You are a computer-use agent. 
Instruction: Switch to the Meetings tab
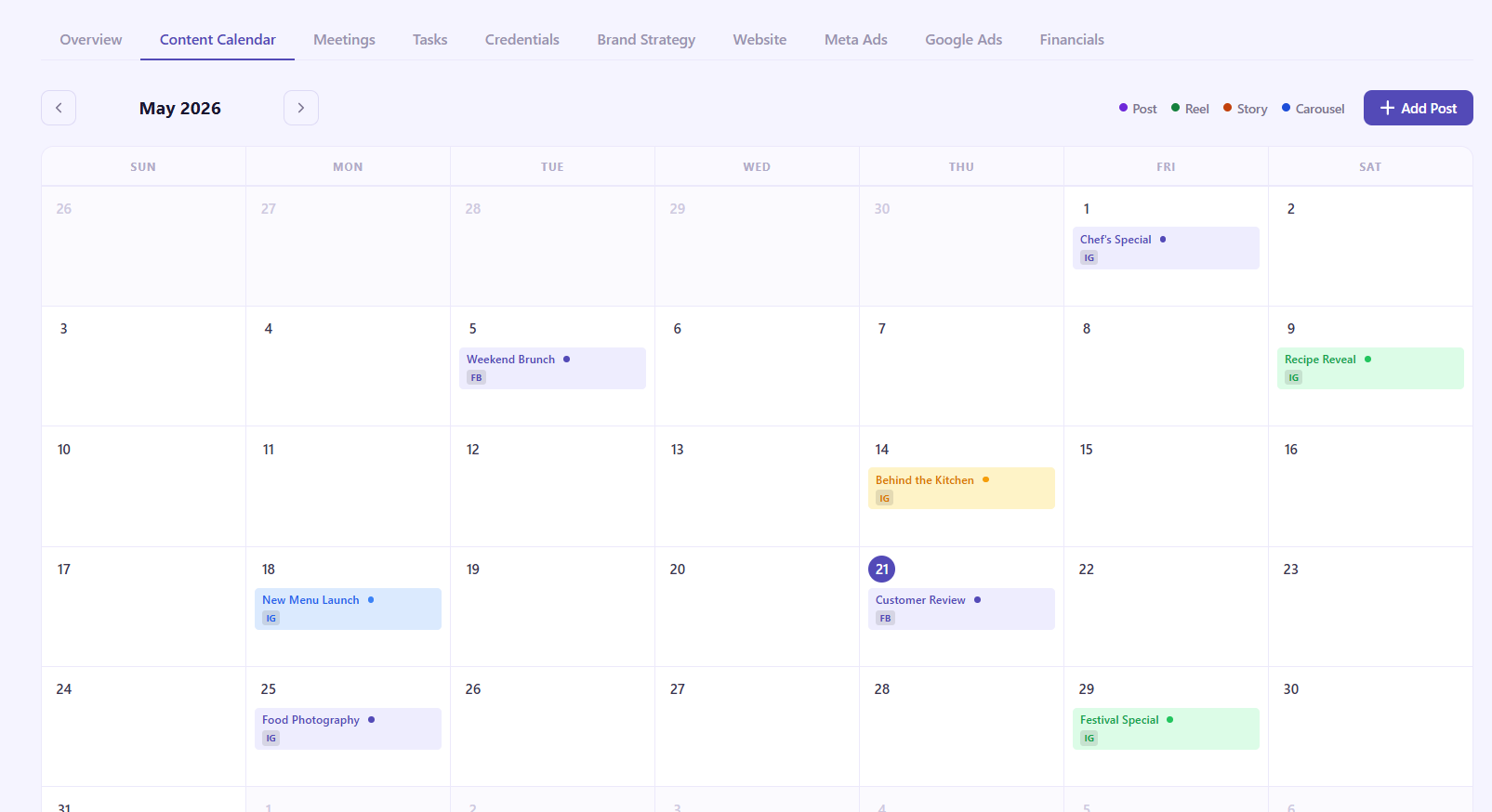pyautogui.click(x=344, y=39)
